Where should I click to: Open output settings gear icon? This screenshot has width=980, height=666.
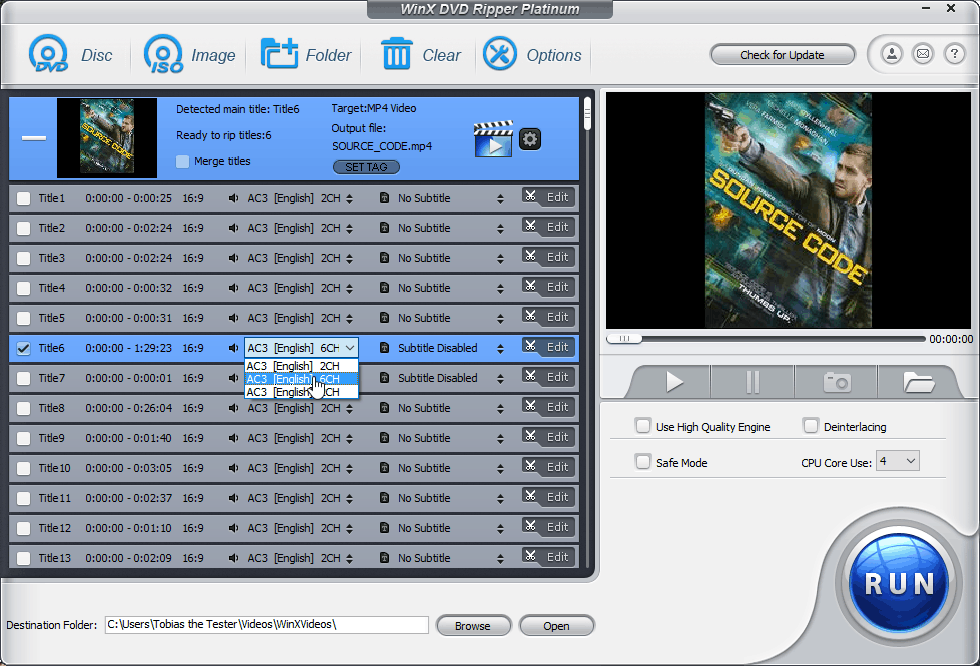click(530, 139)
